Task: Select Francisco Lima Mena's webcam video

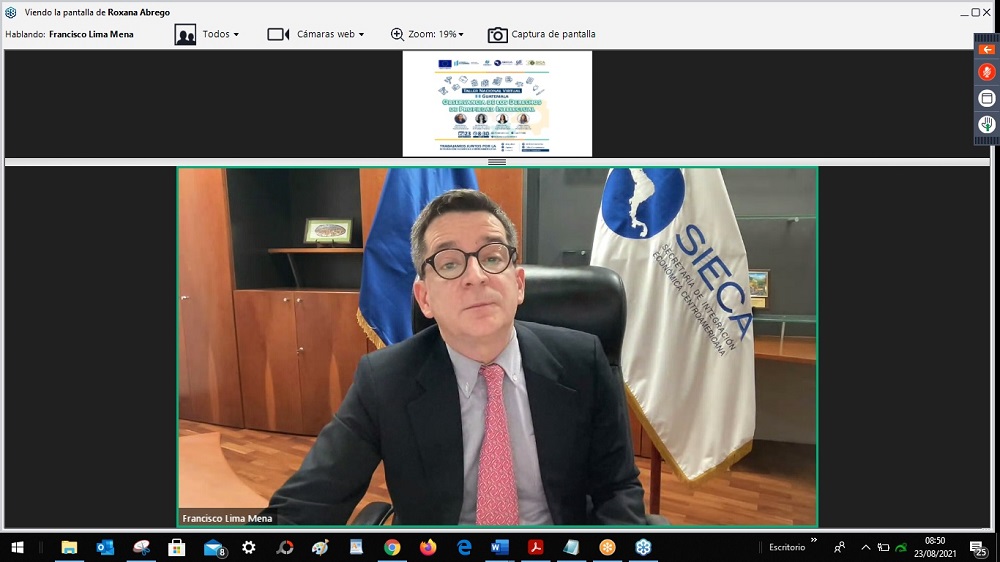Action: [497, 346]
